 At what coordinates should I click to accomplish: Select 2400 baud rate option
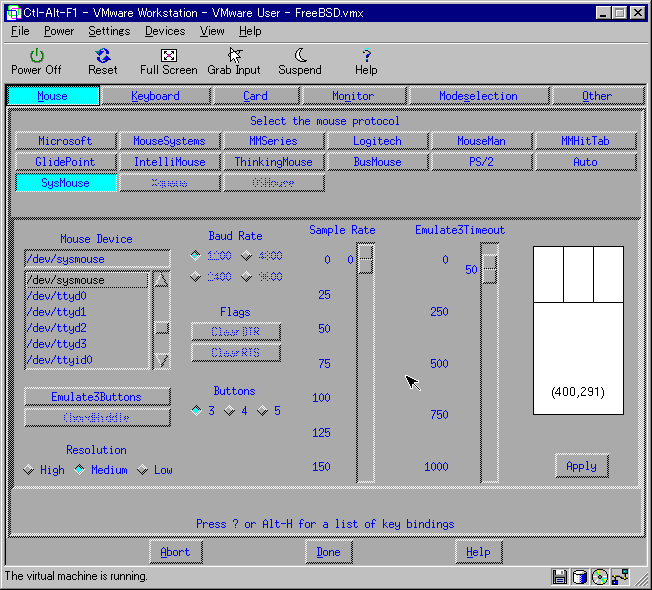coord(195,276)
